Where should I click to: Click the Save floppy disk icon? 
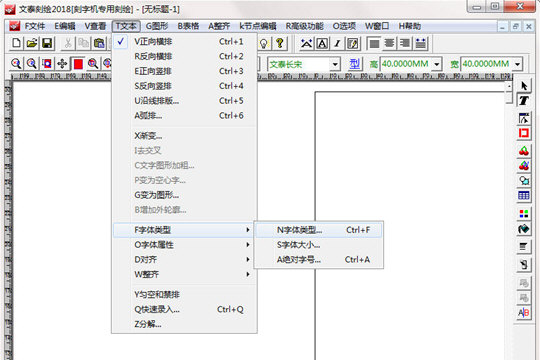[47, 43]
